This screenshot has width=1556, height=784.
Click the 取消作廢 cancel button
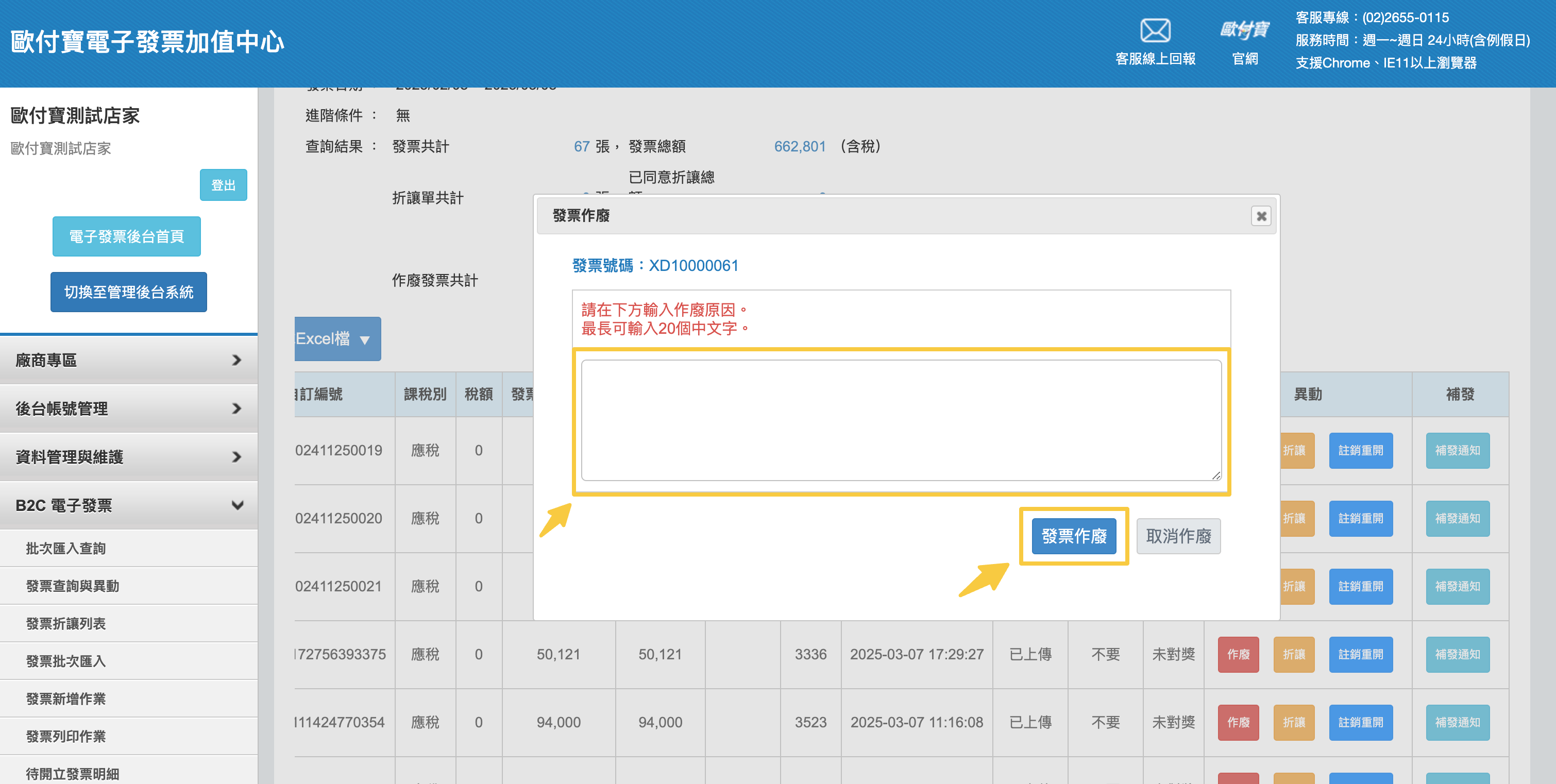point(1178,536)
